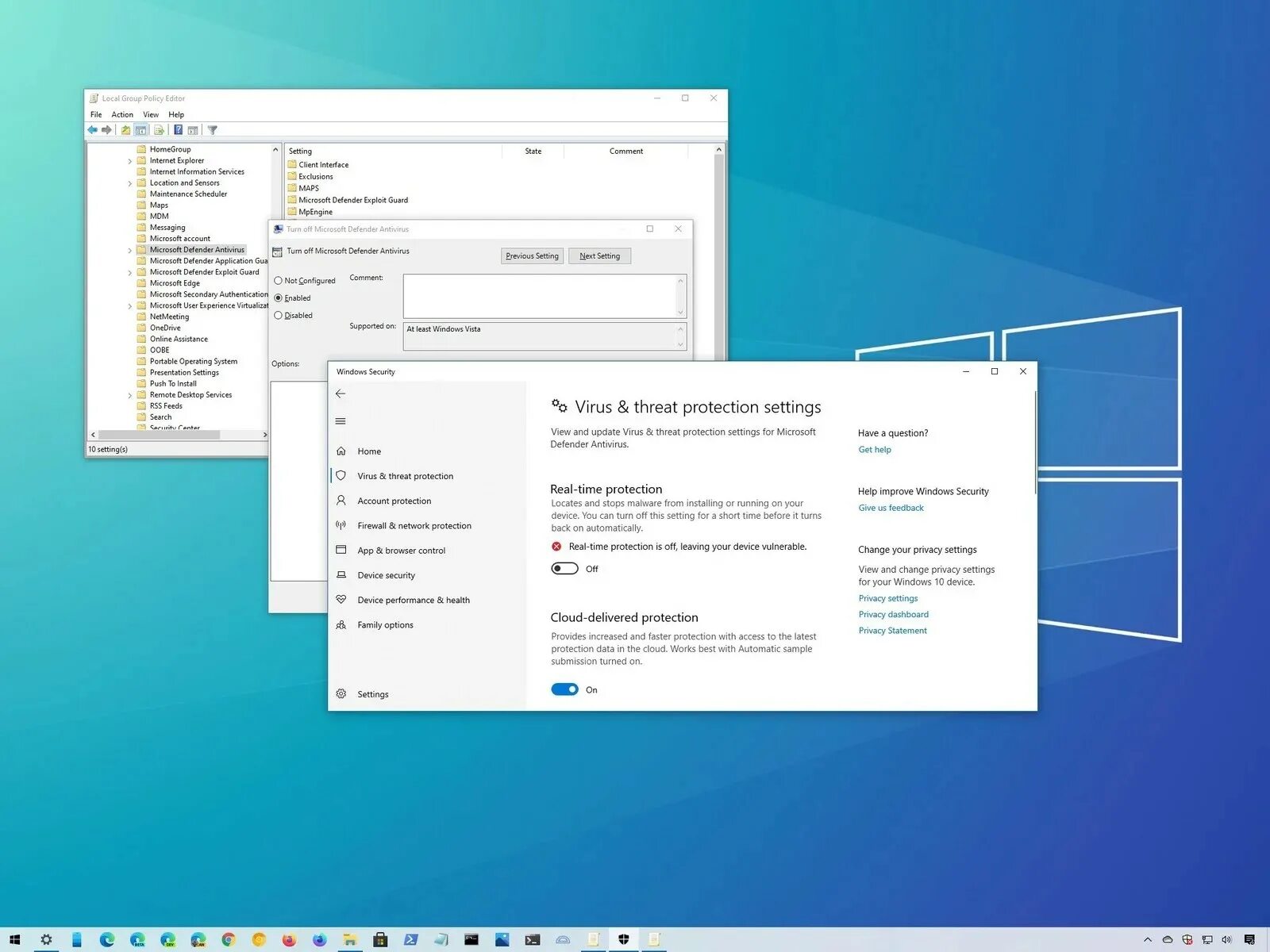Expand the Remote Desktop Services tree node
The image size is (1270, 952).
[130, 395]
